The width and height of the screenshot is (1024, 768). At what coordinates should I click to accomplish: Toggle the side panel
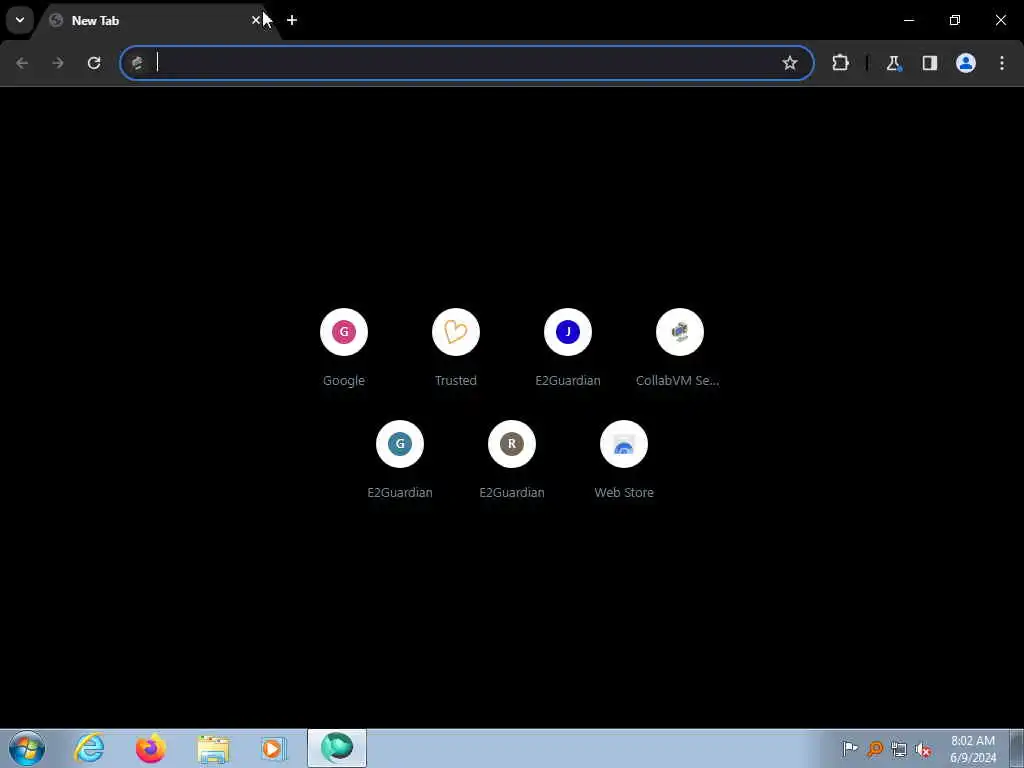(929, 63)
